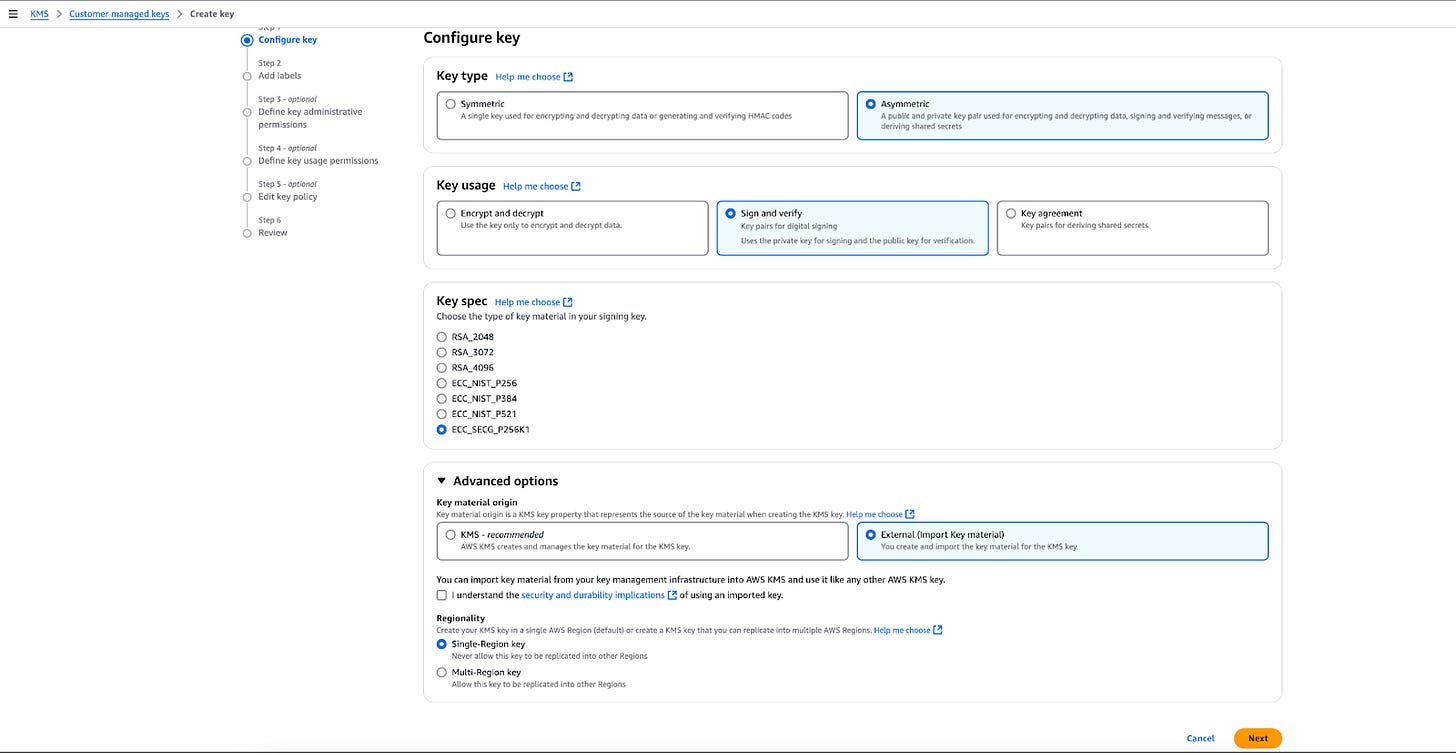Select the Key agreement usage option

(x=1132, y=228)
